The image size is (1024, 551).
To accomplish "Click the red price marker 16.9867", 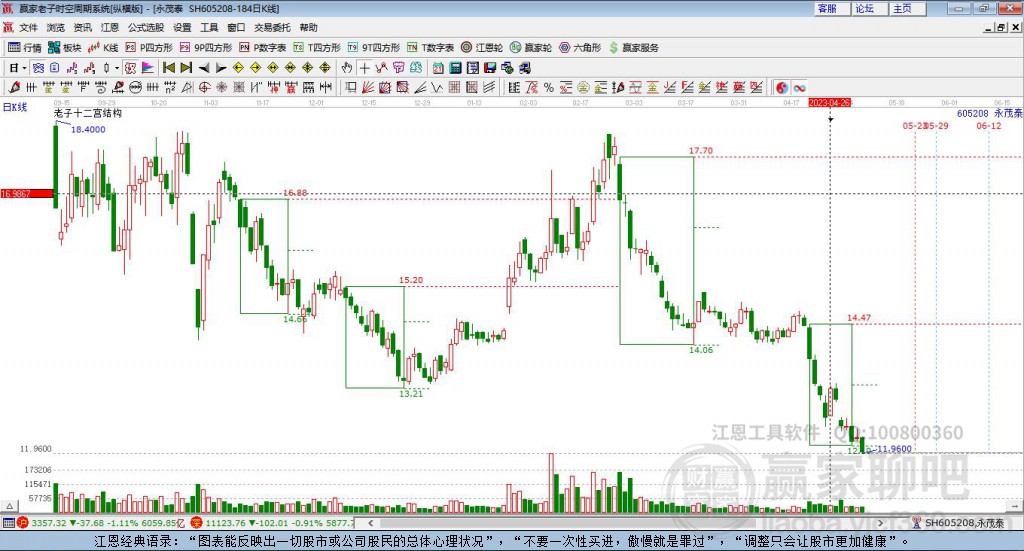I will (26, 194).
